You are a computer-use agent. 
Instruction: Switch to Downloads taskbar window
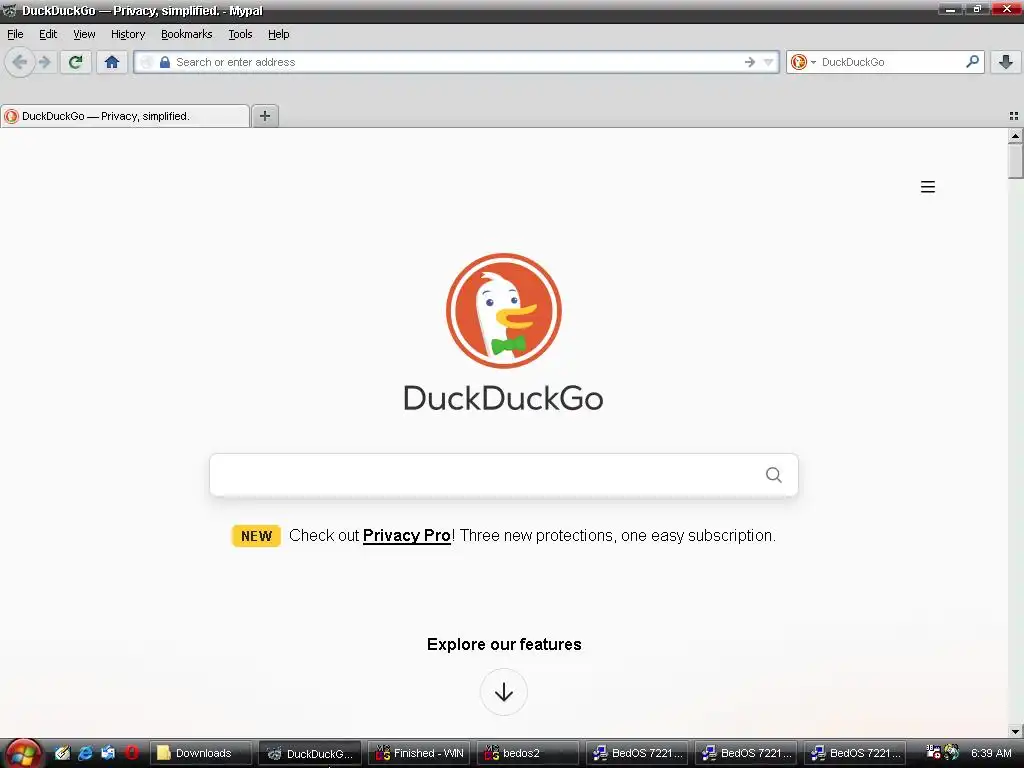click(x=200, y=753)
